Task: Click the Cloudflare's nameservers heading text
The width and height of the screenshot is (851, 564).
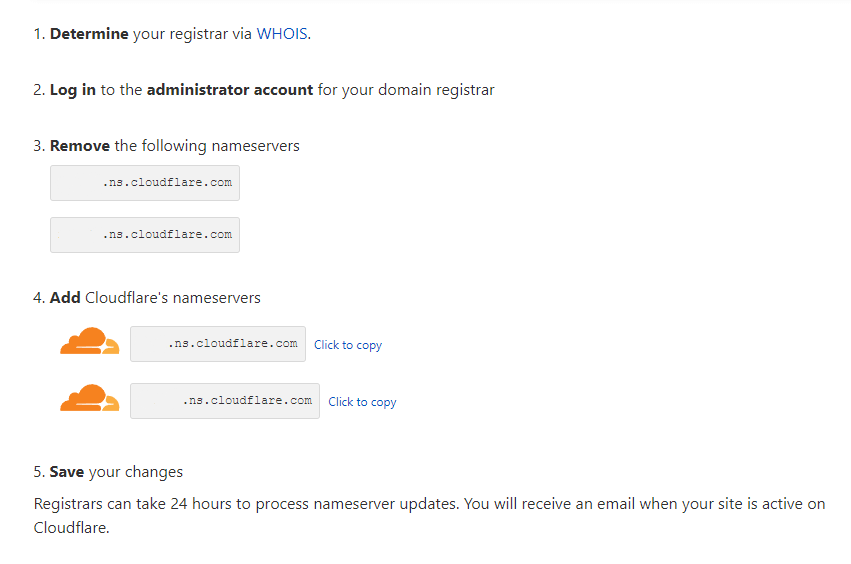Action: (x=173, y=298)
